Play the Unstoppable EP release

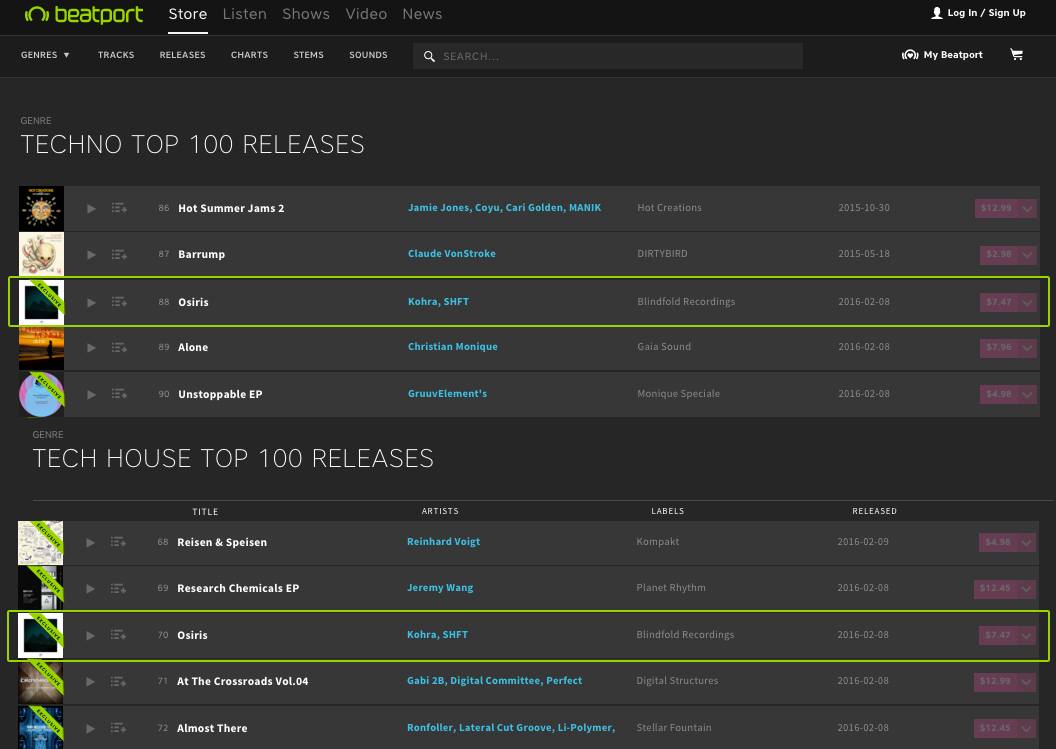pos(91,395)
